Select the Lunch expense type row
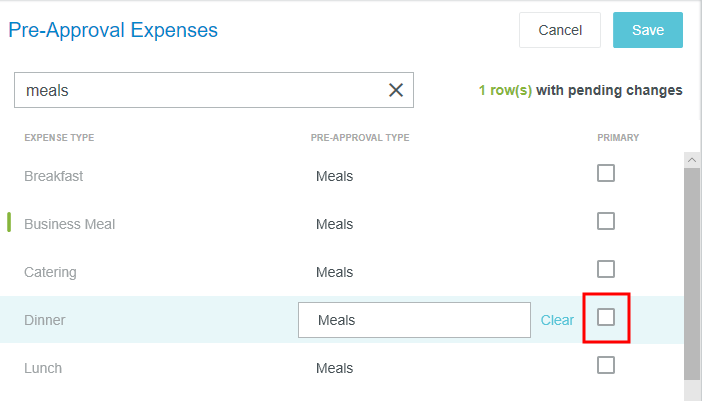This screenshot has height=401, width=702. pos(43,368)
